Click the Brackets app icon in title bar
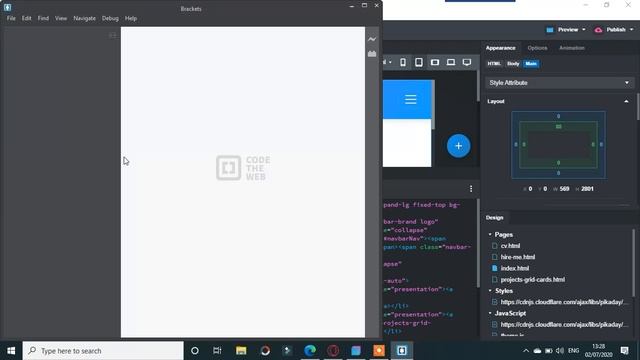The image size is (640, 360). pyautogui.click(x=7, y=7)
